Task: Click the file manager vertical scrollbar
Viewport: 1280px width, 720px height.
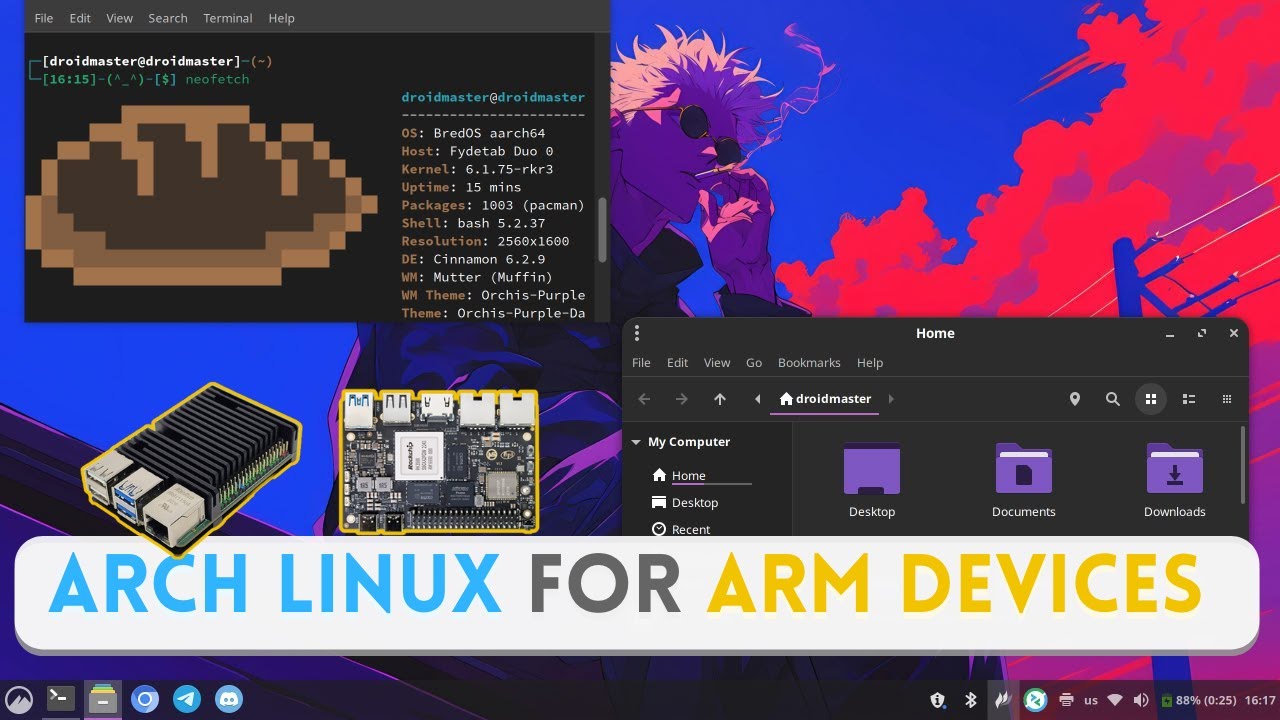Action: (x=1243, y=466)
